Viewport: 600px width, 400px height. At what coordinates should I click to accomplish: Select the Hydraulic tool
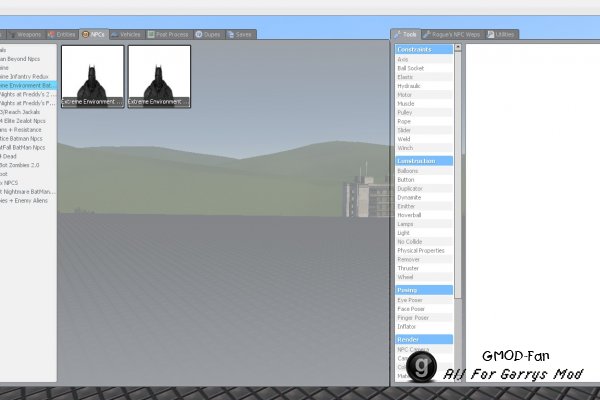pyautogui.click(x=424, y=86)
